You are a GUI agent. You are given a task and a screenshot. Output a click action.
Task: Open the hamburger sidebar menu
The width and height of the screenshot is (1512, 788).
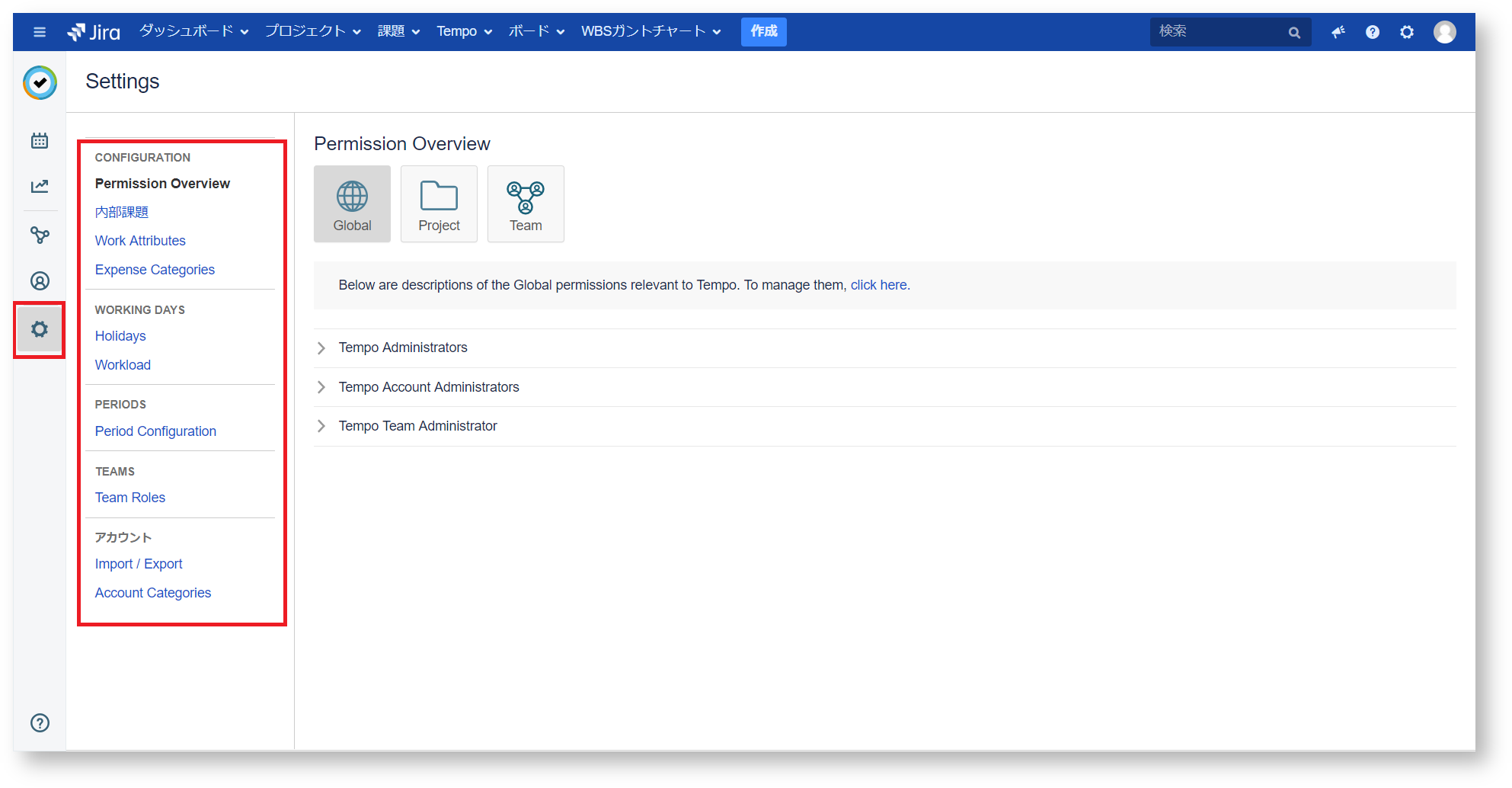pyautogui.click(x=40, y=32)
